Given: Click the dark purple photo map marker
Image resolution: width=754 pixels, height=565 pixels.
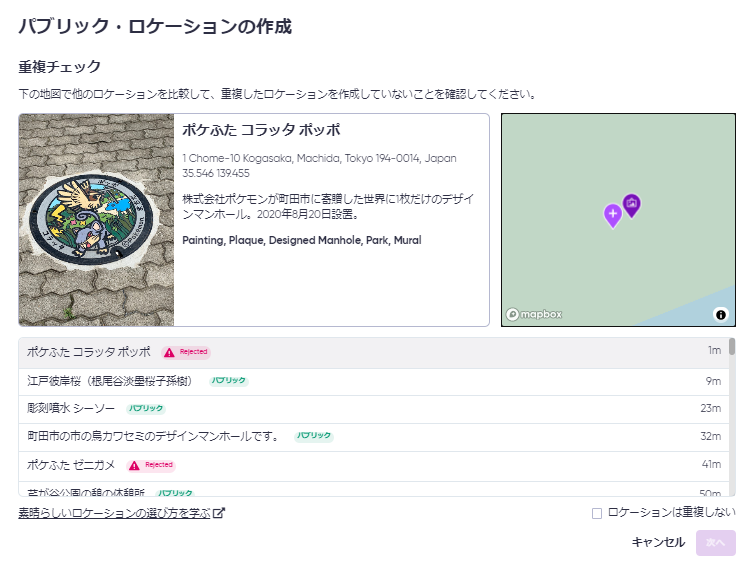Looking at the screenshot, I should point(631,204).
